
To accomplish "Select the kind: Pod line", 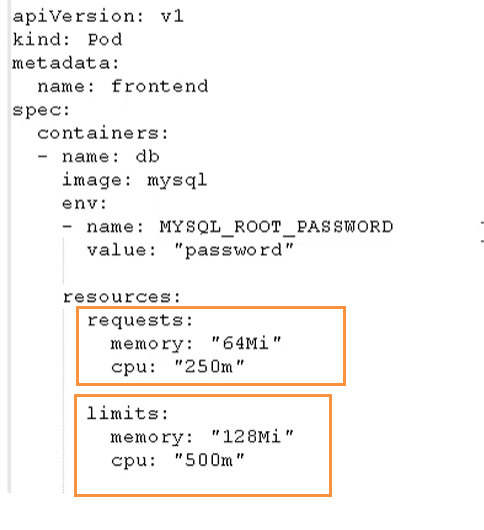I will coord(67,40).
